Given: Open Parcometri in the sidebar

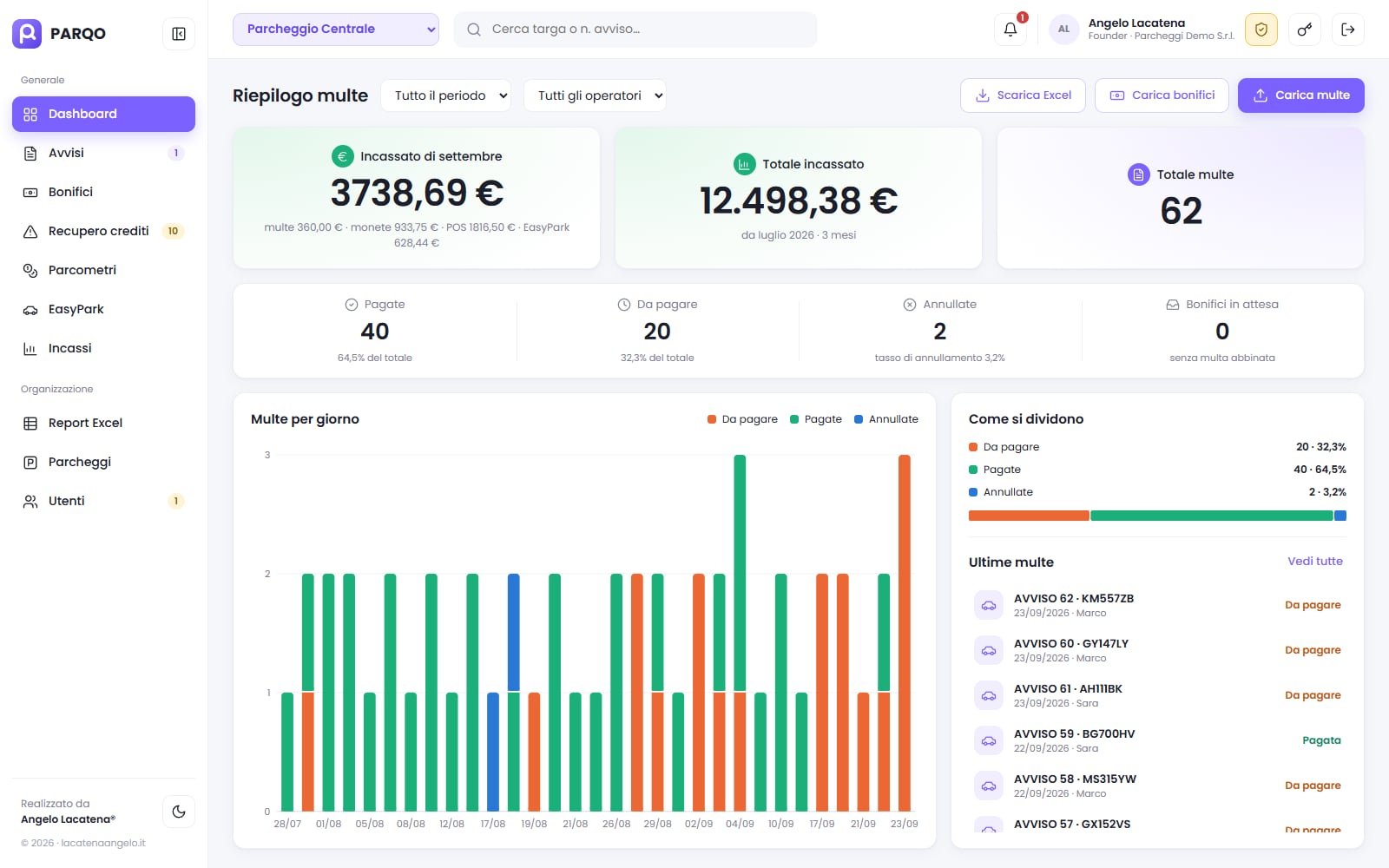Looking at the screenshot, I should (103, 270).
